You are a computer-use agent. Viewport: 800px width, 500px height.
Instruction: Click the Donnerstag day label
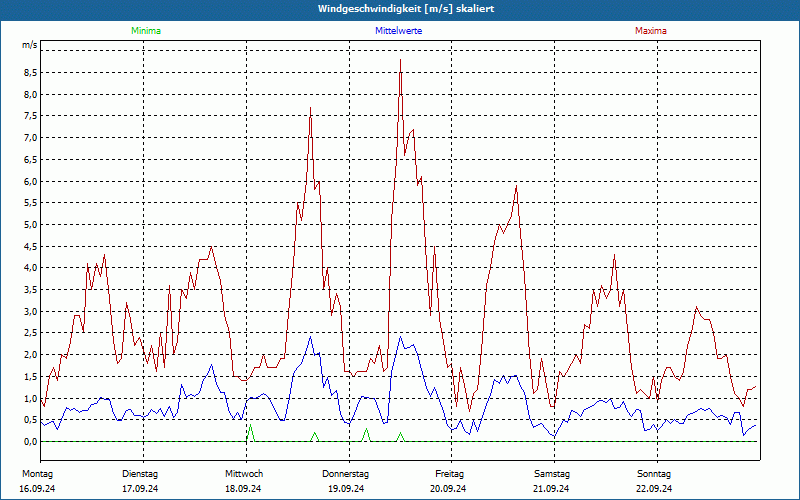pyautogui.click(x=345, y=474)
